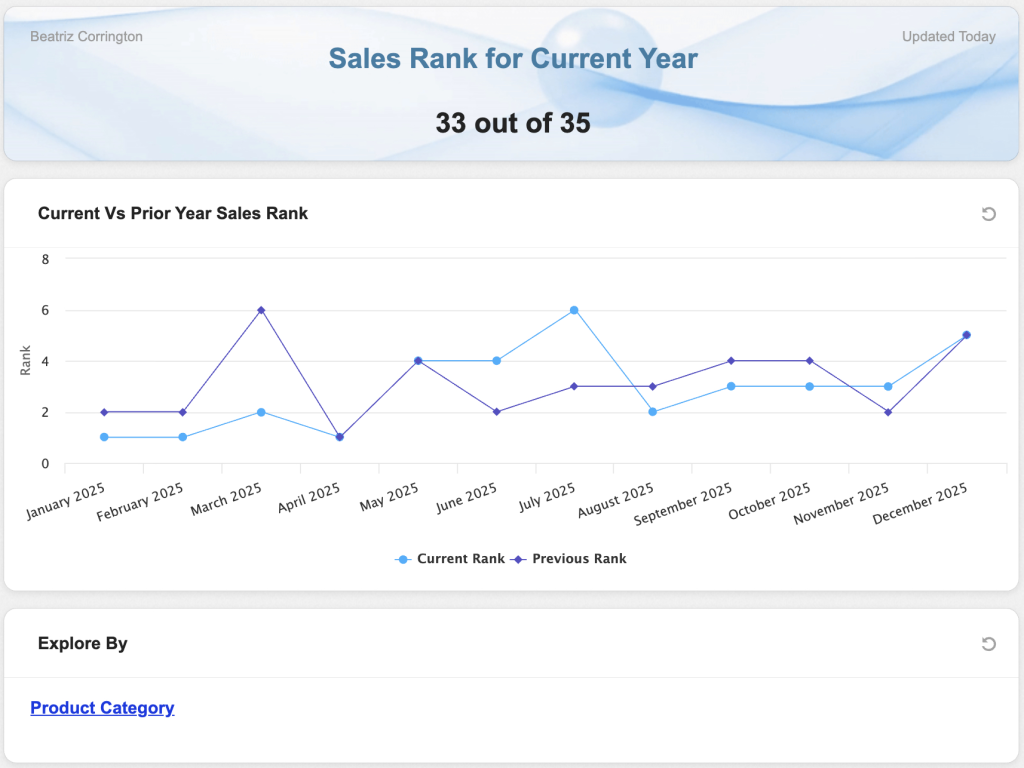
Task: Click the Updated Today status text
Action: (948, 37)
